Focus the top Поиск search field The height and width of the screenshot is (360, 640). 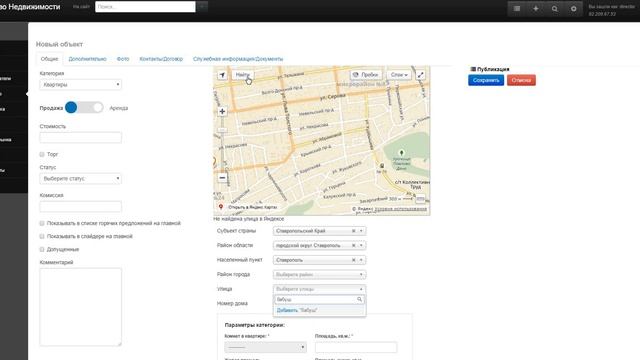145,7
